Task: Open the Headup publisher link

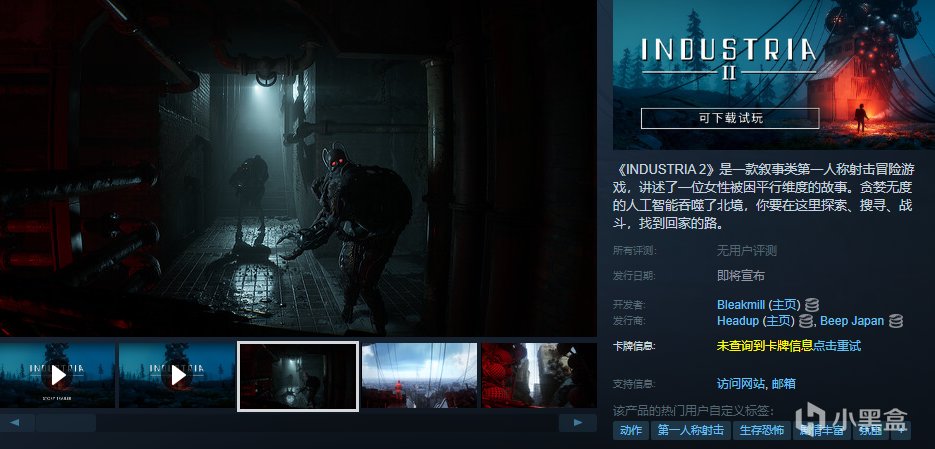Action: point(738,321)
